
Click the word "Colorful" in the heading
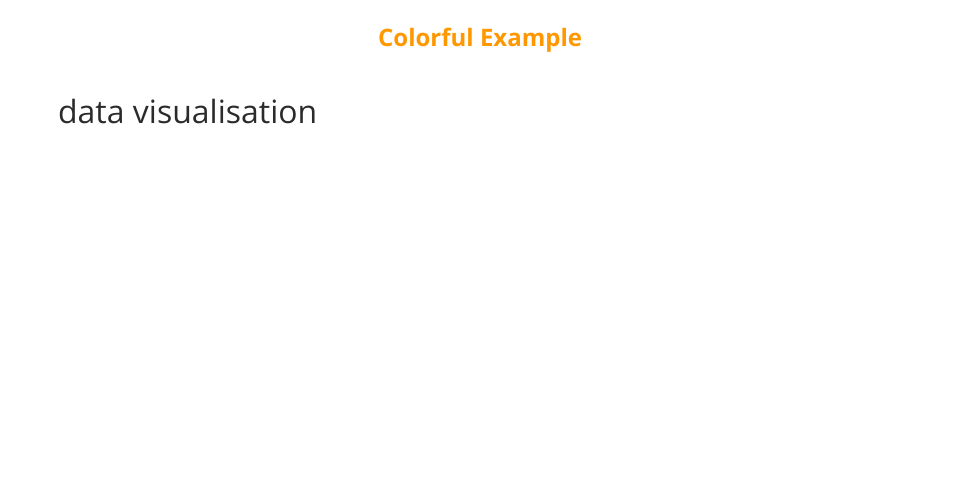click(x=426, y=38)
